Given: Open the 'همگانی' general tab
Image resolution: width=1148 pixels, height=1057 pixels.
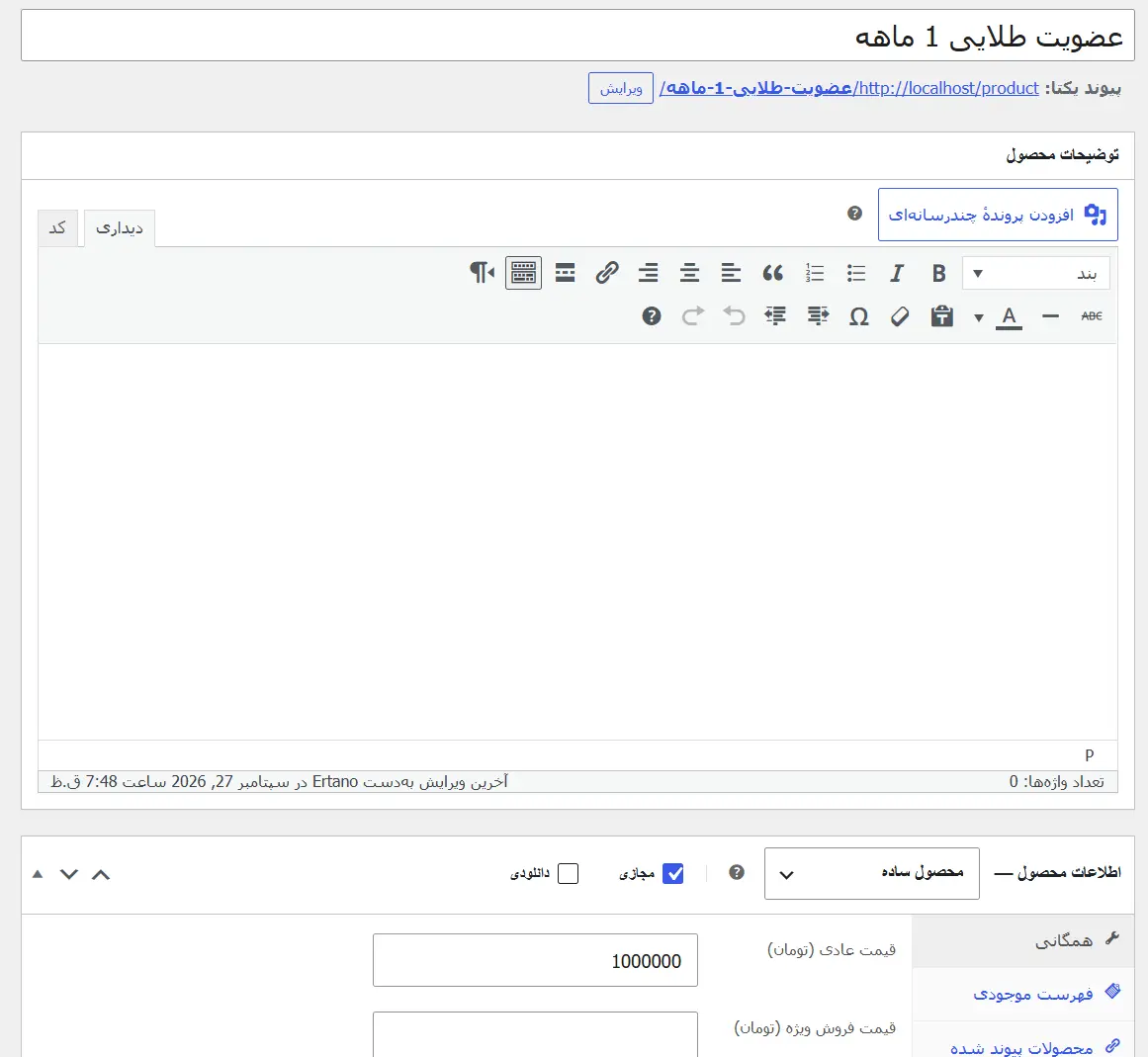Looking at the screenshot, I should tap(1022, 940).
